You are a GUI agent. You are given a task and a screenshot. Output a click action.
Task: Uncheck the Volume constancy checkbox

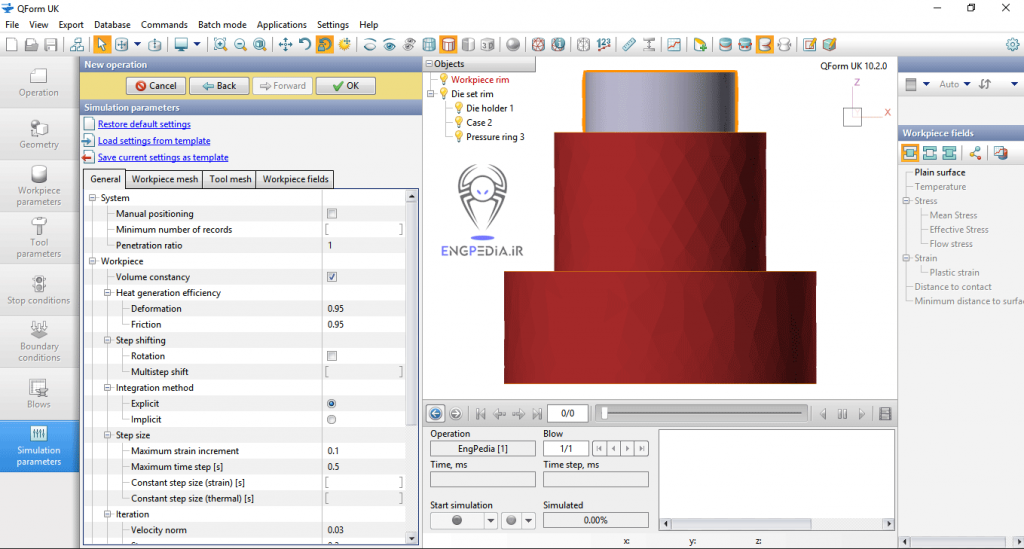(332, 277)
